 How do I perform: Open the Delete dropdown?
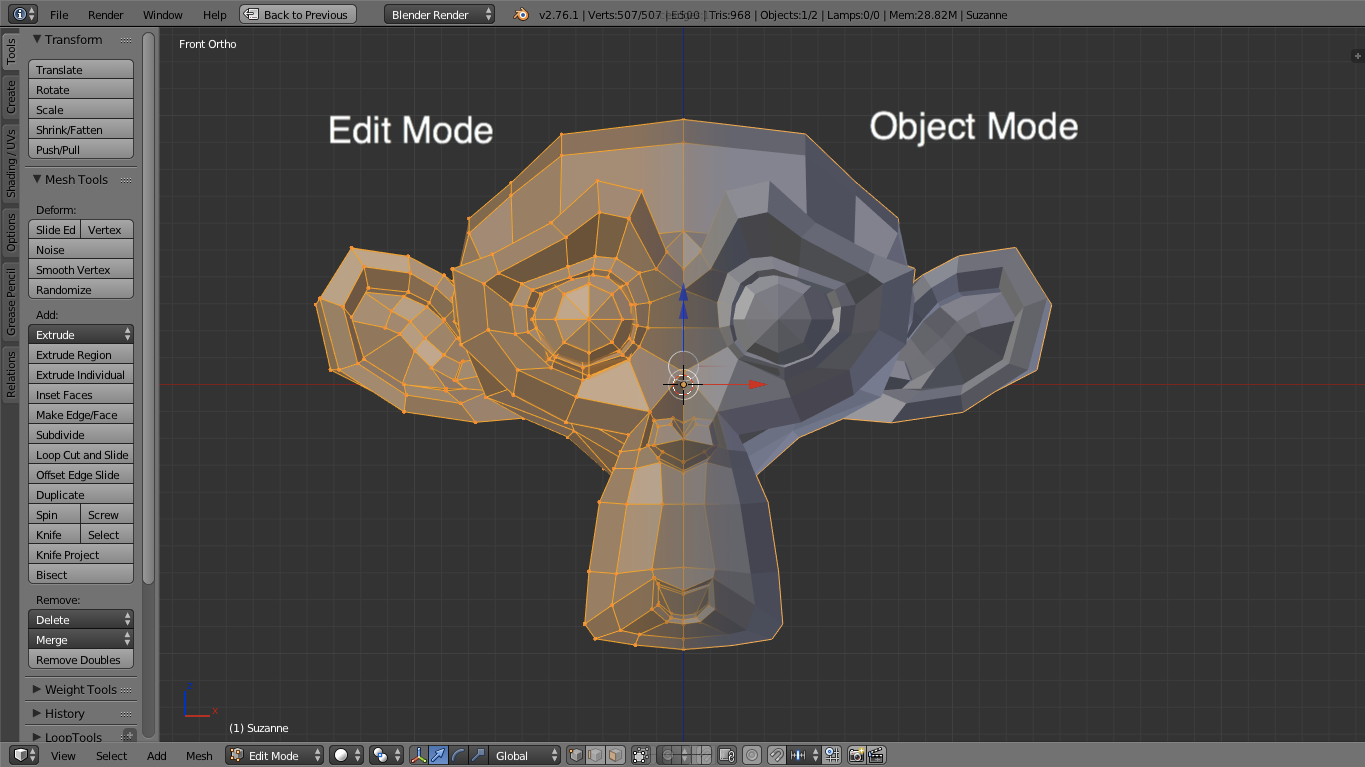click(81, 619)
